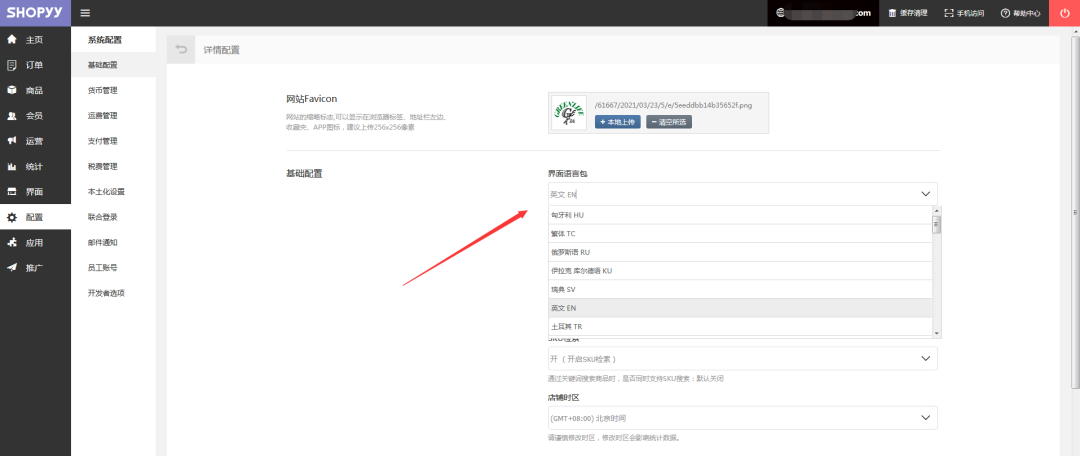
Task: Click the layout icon beside 界面
Action: (12, 191)
